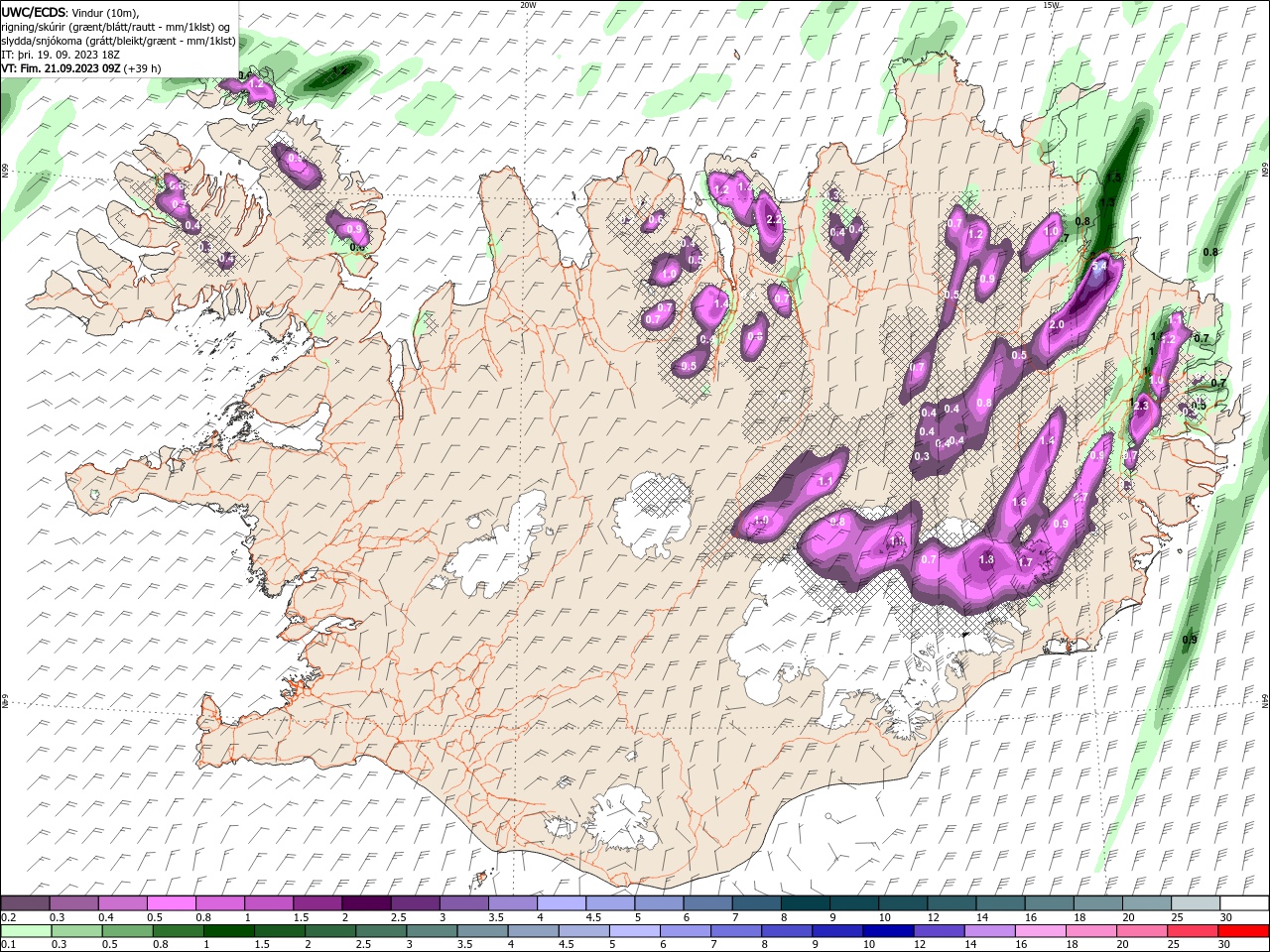Click the 'slydda/snjókoma' description line
Image resolution: width=1270 pixels, height=952 pixels.
tap(119, 41)
